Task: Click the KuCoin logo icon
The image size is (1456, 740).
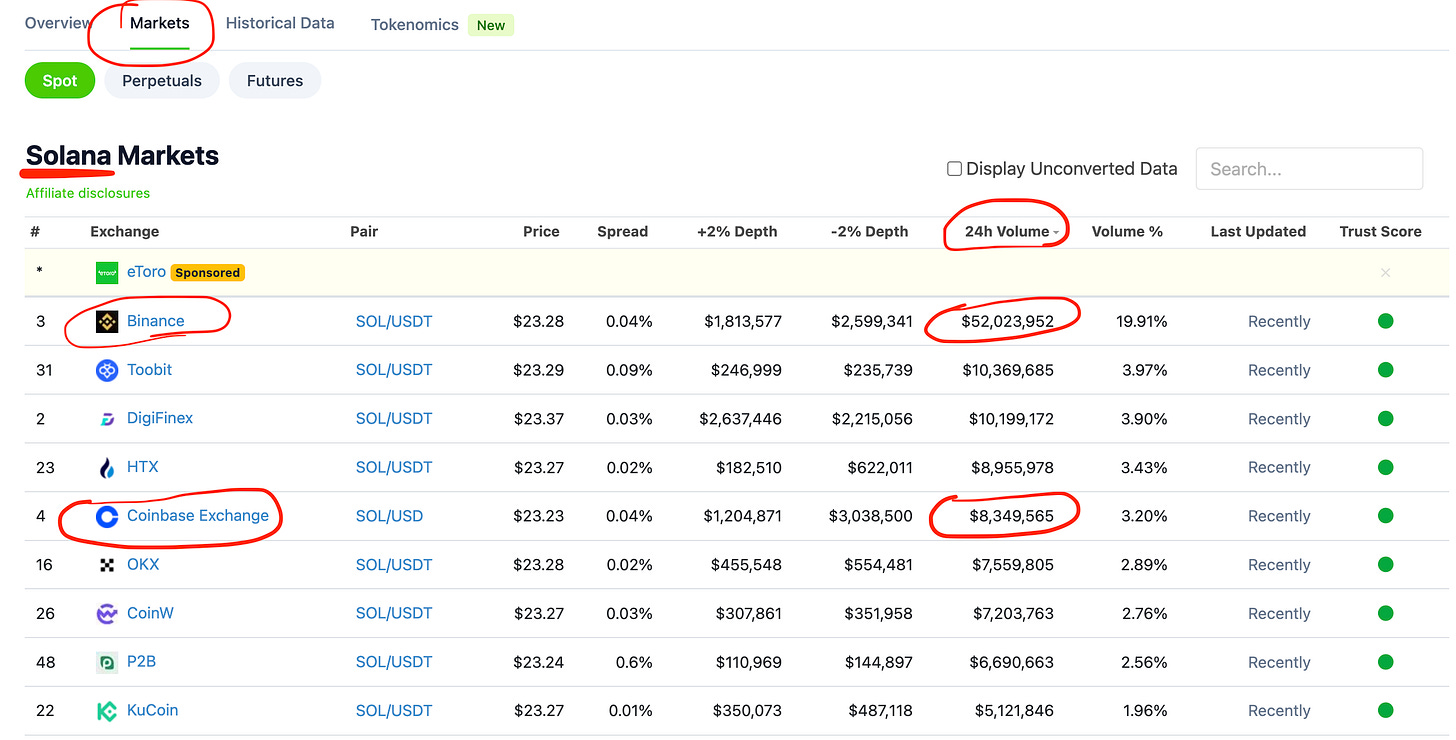Action: [x=107, y=711]
